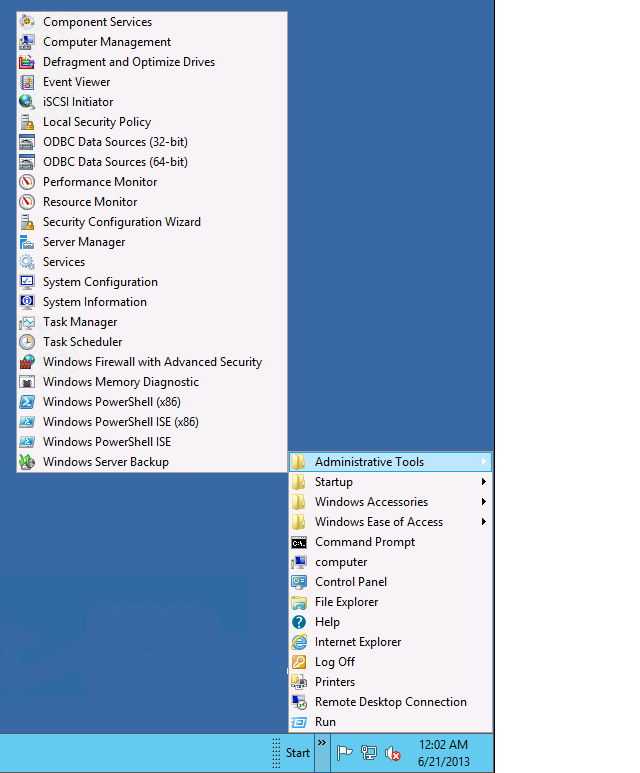Click the Computer Management icon
This screenshot has height=773, width=640.
point(27,42)
